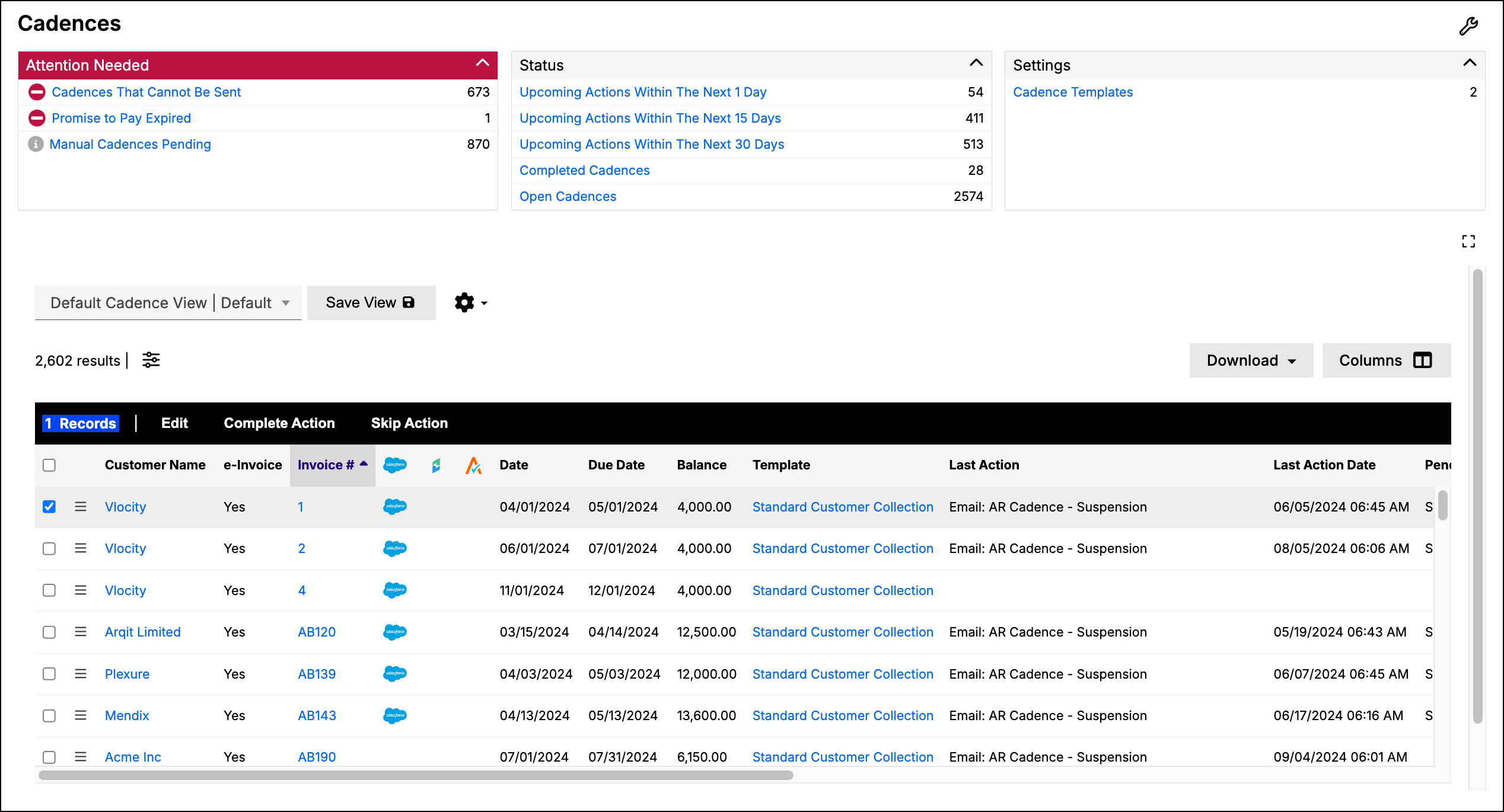The image size is (1504, 812).
Task: Open invoice AB120 link
Action: point(317,632)
